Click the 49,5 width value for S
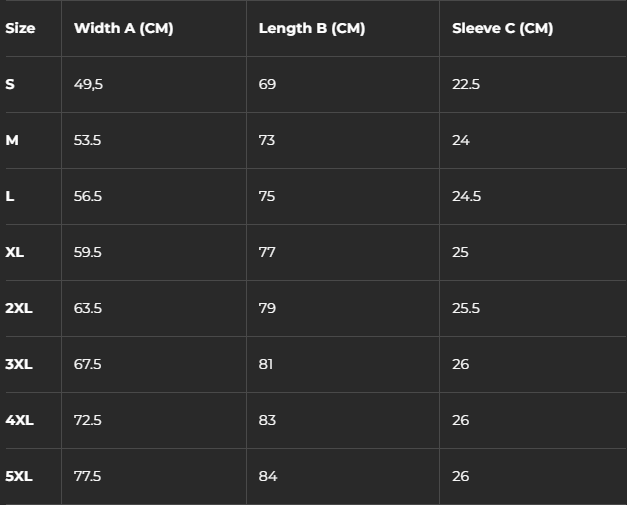Screen dimensions: 627x505 88,84
